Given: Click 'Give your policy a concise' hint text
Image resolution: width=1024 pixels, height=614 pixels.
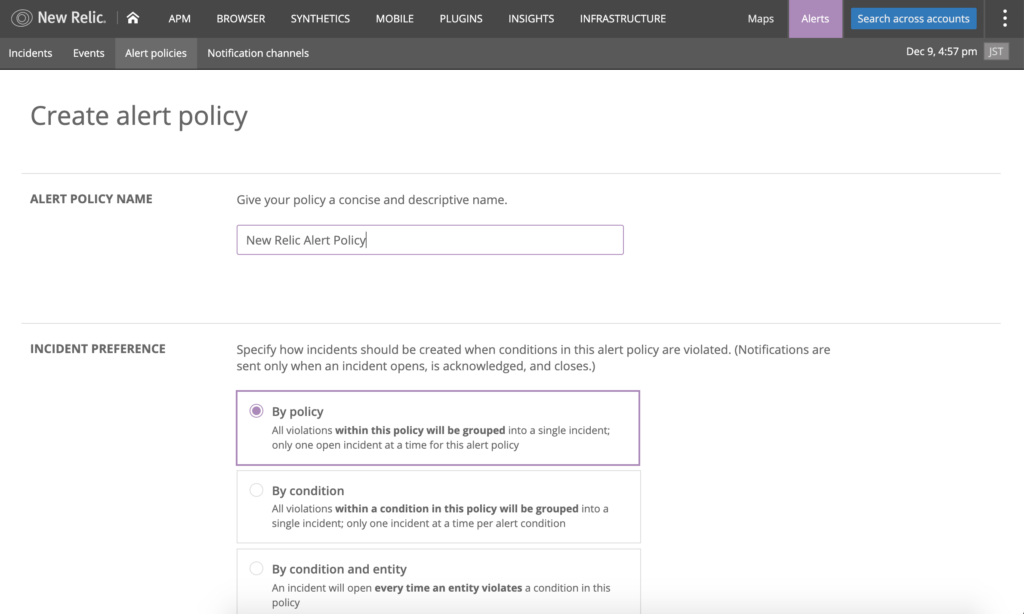Looking at the screenshot, I should [372, 200].
